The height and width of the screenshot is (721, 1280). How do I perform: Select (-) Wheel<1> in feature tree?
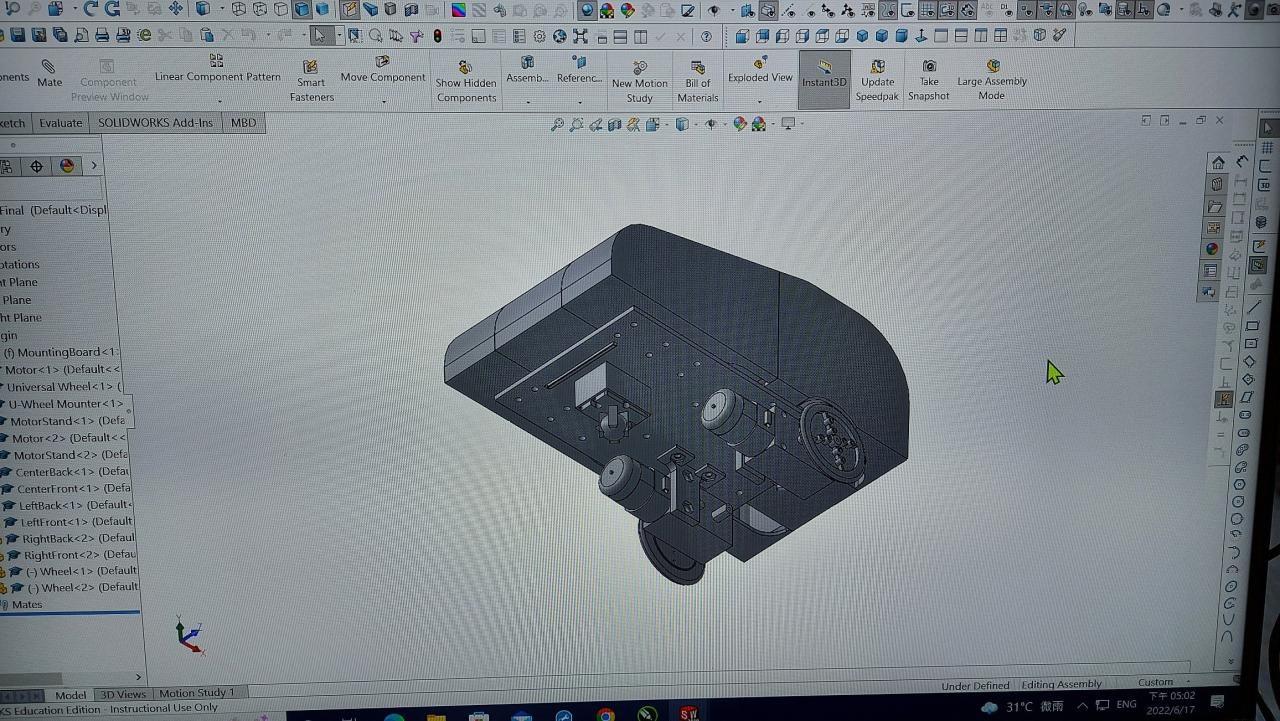coord(82,571)
